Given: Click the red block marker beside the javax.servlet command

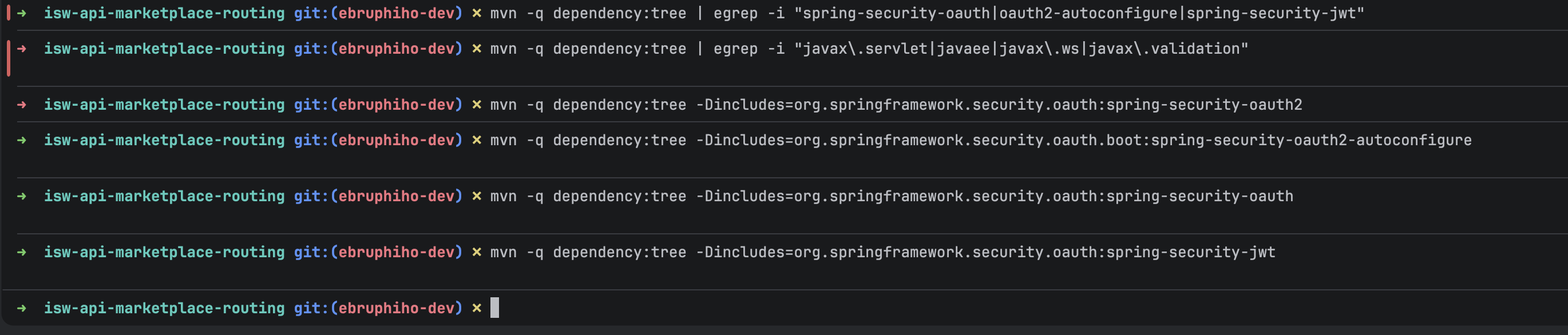Looking at the screenshot, I should pos(9,58).
